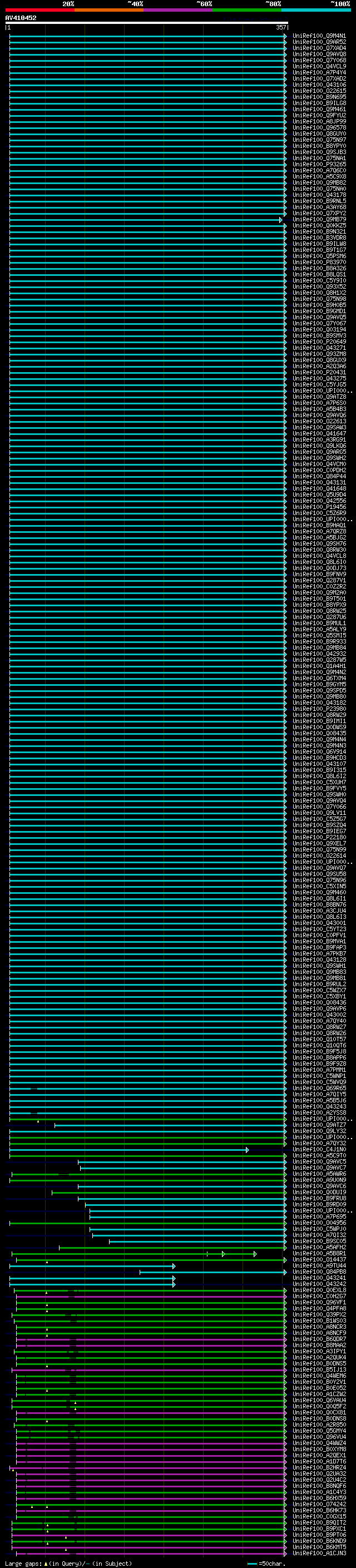
Task: Select hit label UniRef100_A5C9X8
Action: click(319, 176)
